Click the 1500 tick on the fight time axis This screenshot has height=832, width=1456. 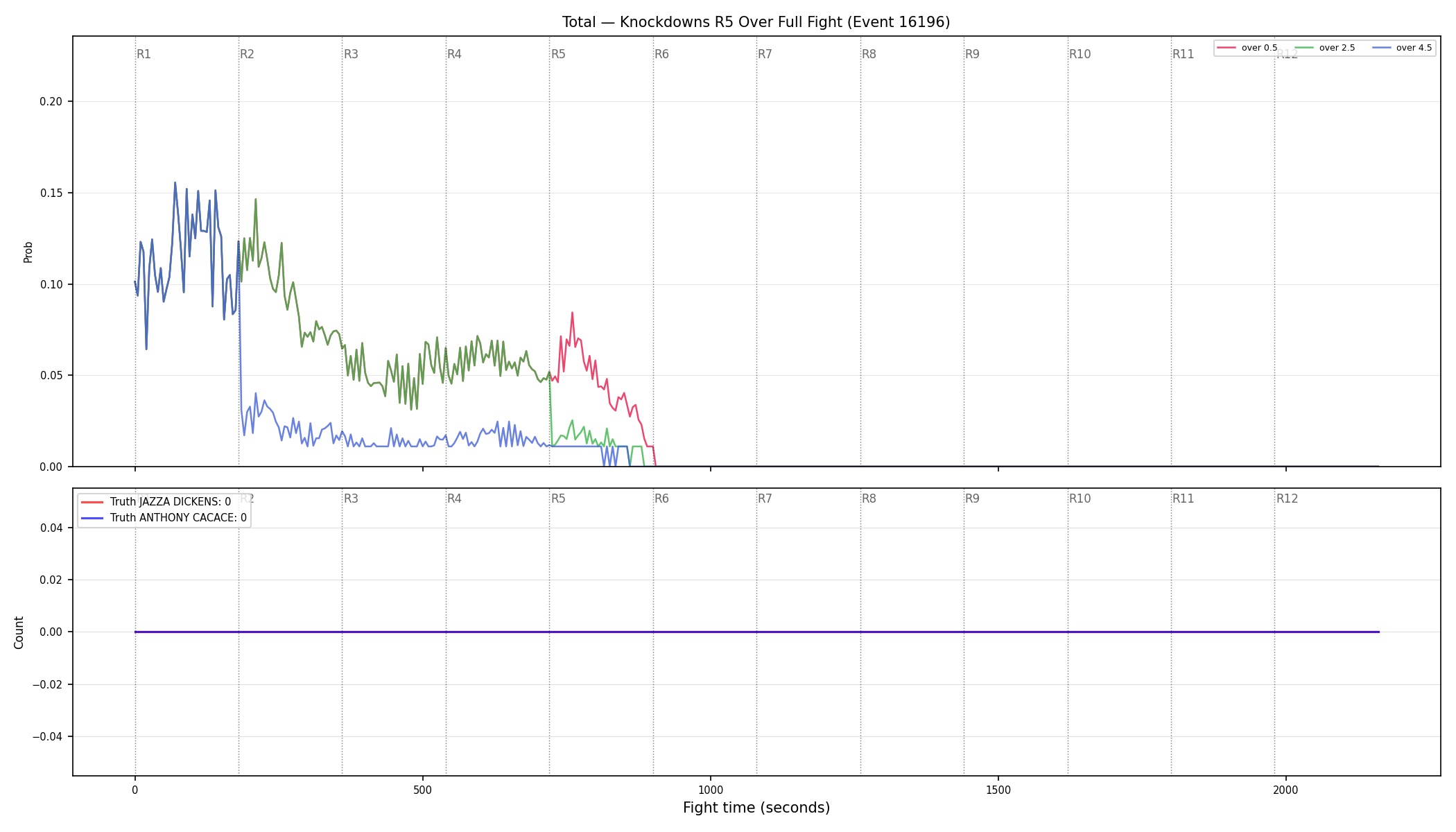[x=998, y=790]
